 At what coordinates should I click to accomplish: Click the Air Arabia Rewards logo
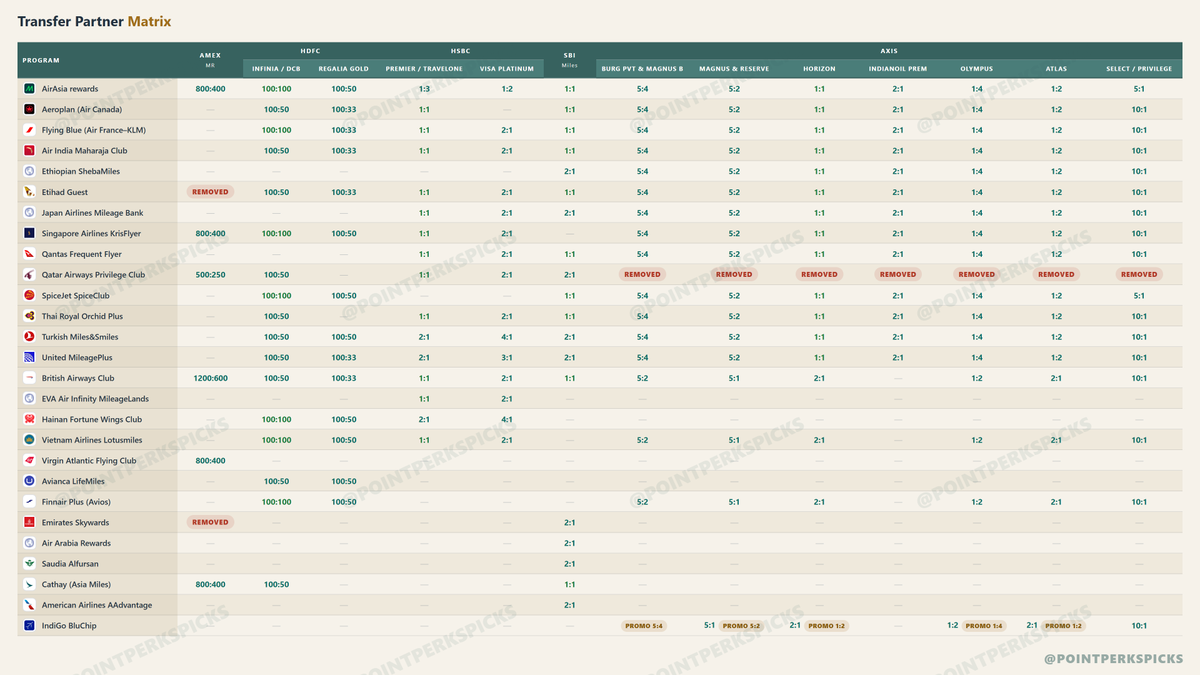(x=30, y=543)
